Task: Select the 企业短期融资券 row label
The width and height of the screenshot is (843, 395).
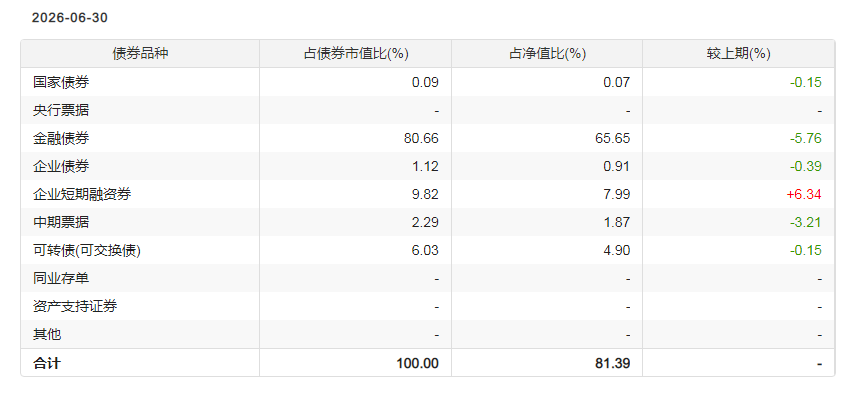Action: 82,194
